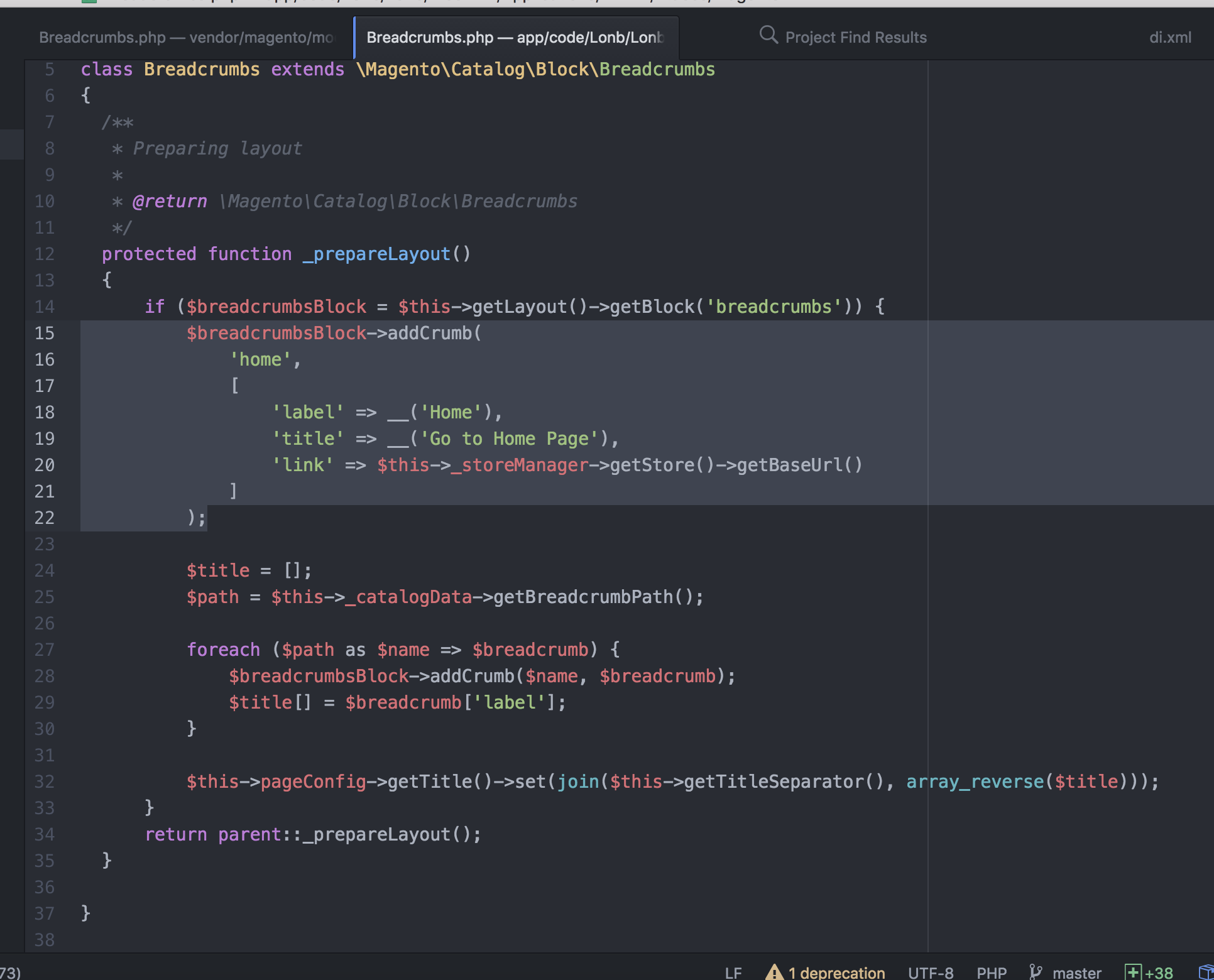
Task: Open the 1 deprecation status link
Action: 836,972
